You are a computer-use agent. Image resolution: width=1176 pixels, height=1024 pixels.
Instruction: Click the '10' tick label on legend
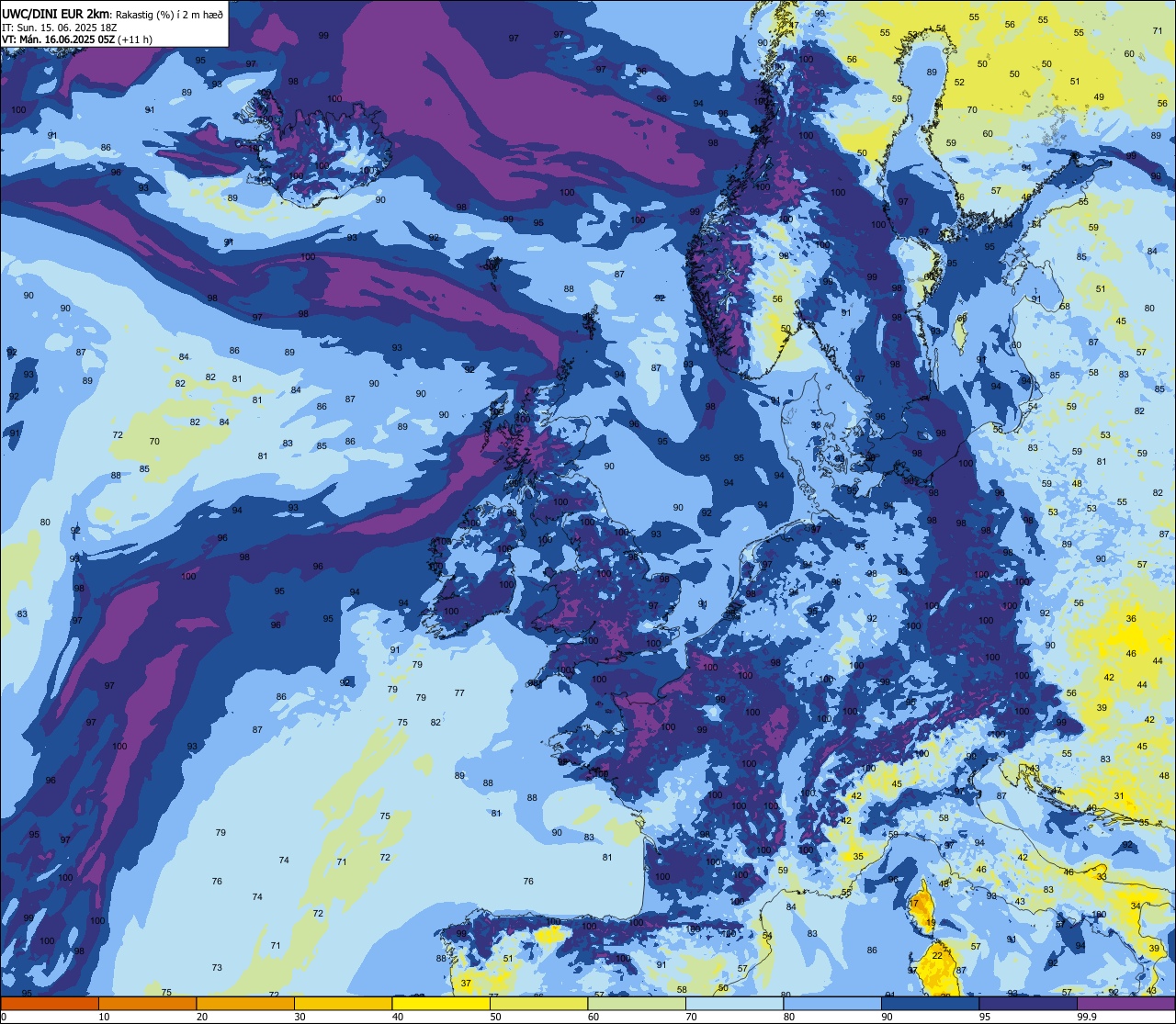point(104,1017)
